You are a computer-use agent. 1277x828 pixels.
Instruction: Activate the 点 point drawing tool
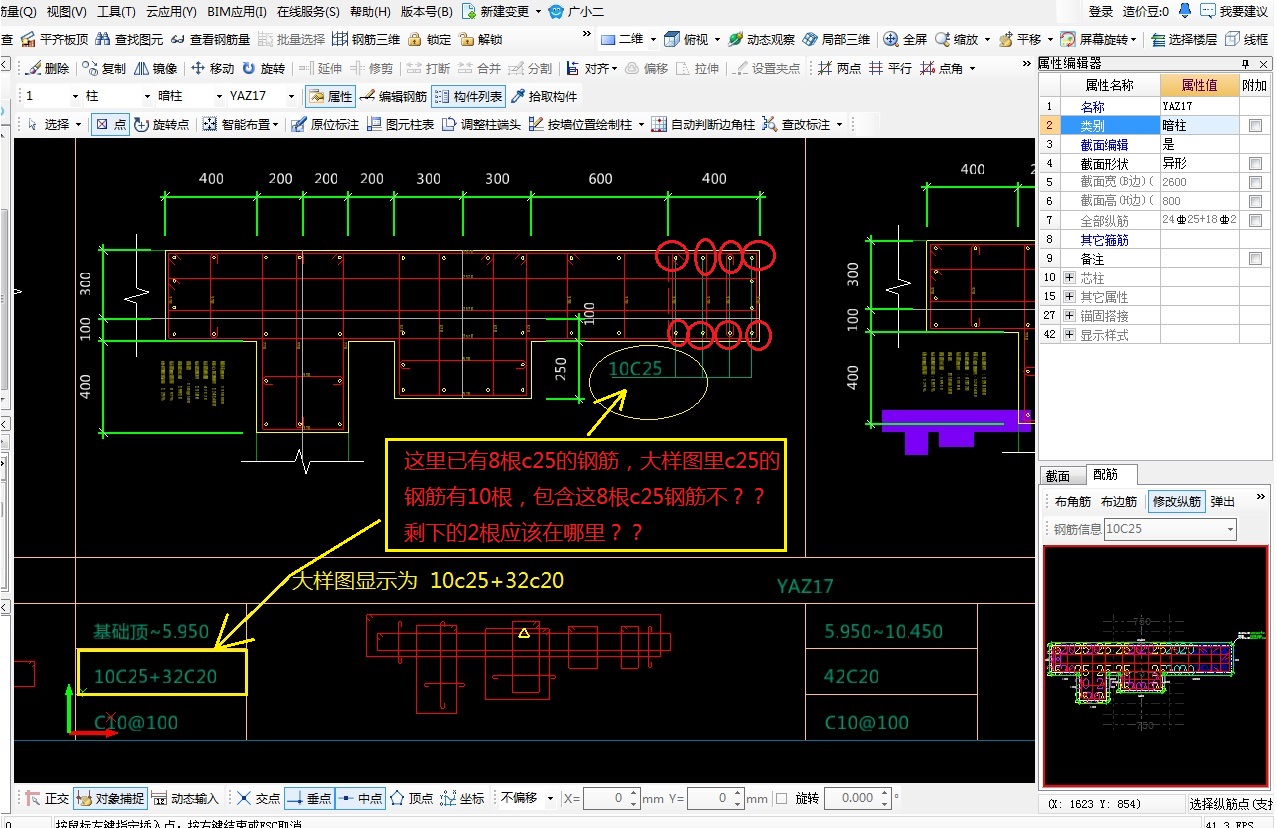110,125
